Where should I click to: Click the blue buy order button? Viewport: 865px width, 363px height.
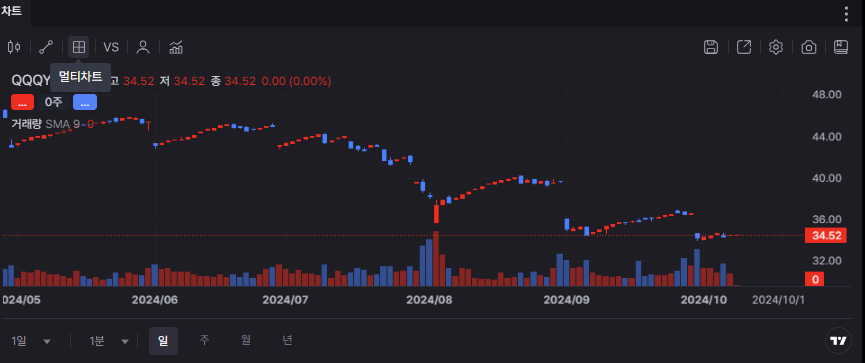coord(85,102)
